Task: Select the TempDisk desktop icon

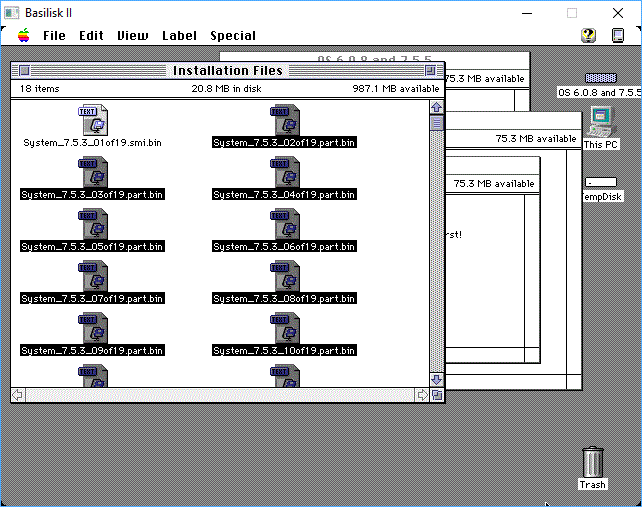Action: (601, 182)
